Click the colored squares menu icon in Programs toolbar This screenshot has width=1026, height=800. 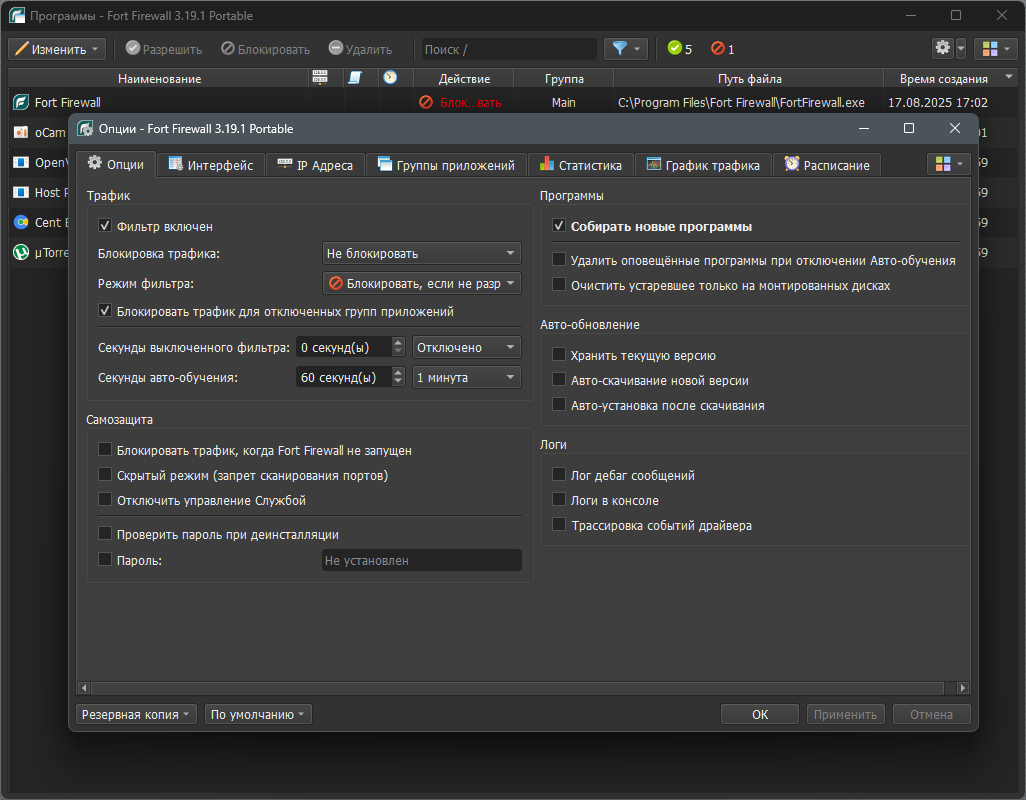coord(995,49)
